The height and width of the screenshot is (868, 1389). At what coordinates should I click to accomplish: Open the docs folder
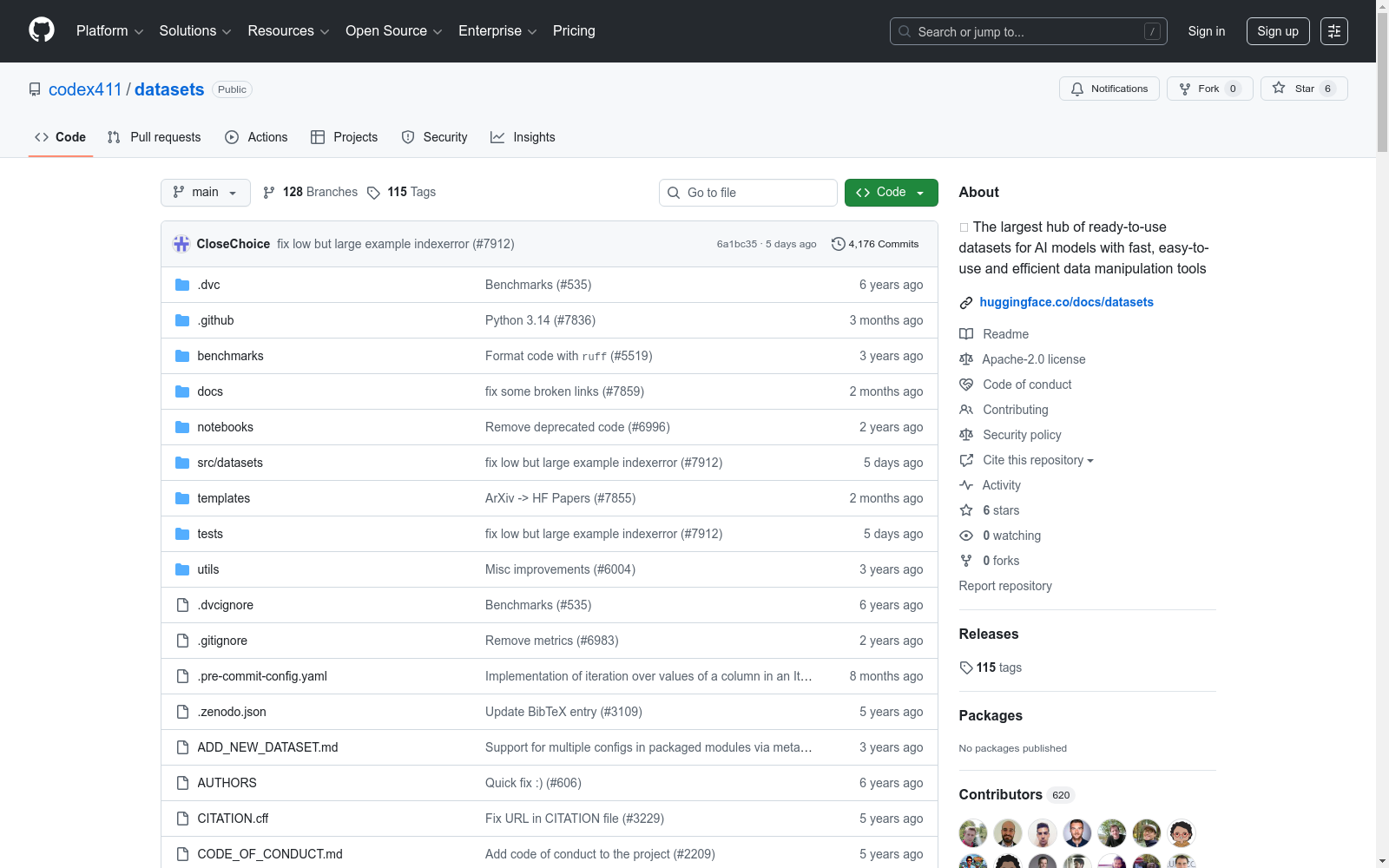[210, 391]
